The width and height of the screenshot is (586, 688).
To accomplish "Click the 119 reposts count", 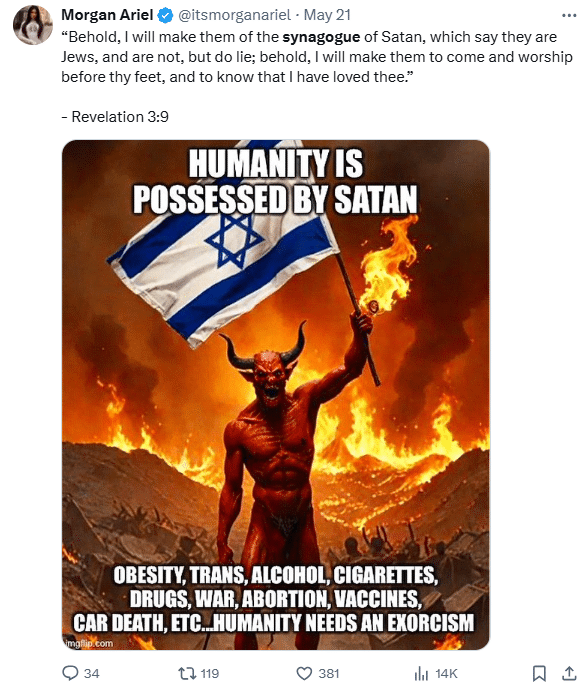I will pos(210,674).
